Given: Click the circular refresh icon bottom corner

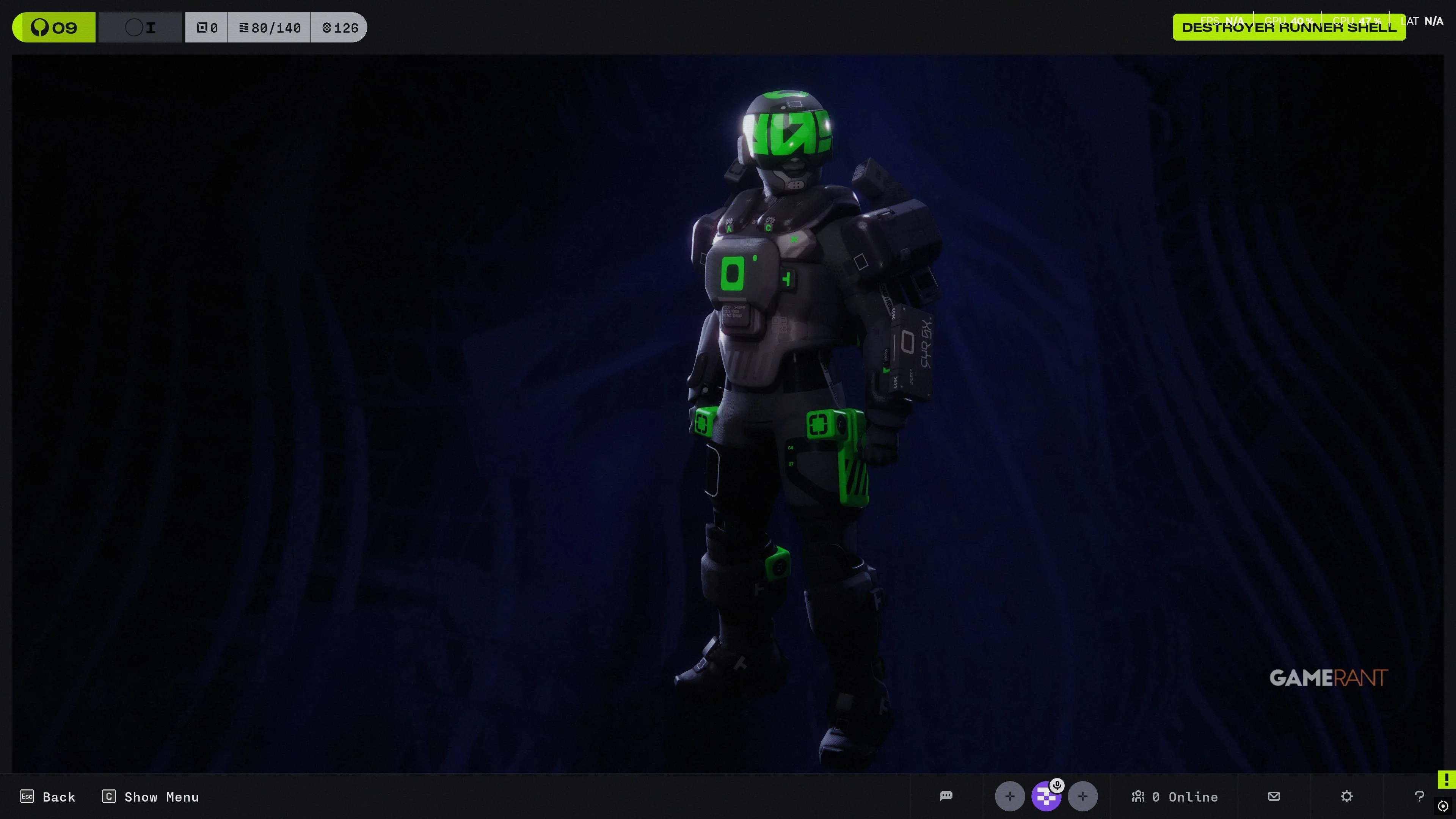Looking at the screenshot, I should pos(1443,806).
